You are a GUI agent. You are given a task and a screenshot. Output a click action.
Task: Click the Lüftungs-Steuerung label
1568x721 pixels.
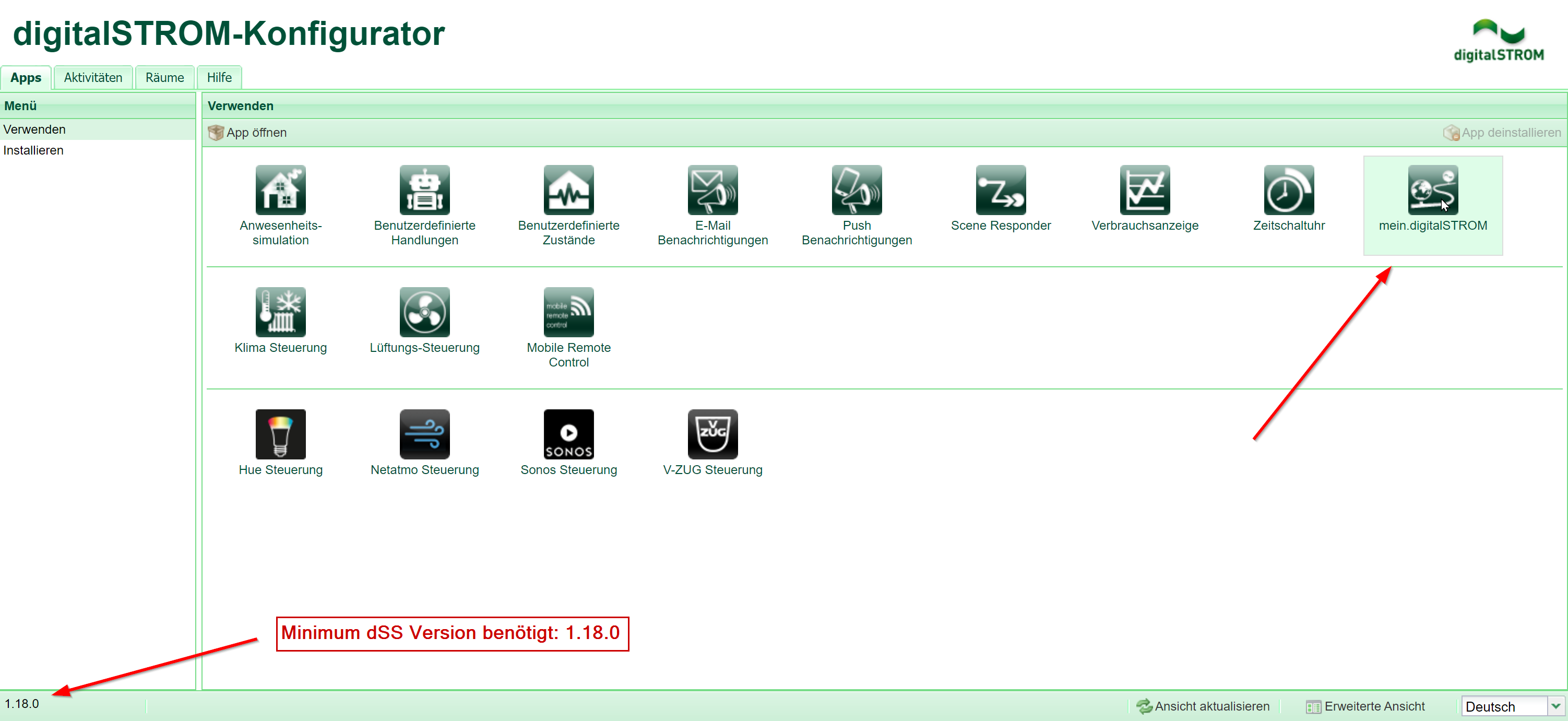424,348
